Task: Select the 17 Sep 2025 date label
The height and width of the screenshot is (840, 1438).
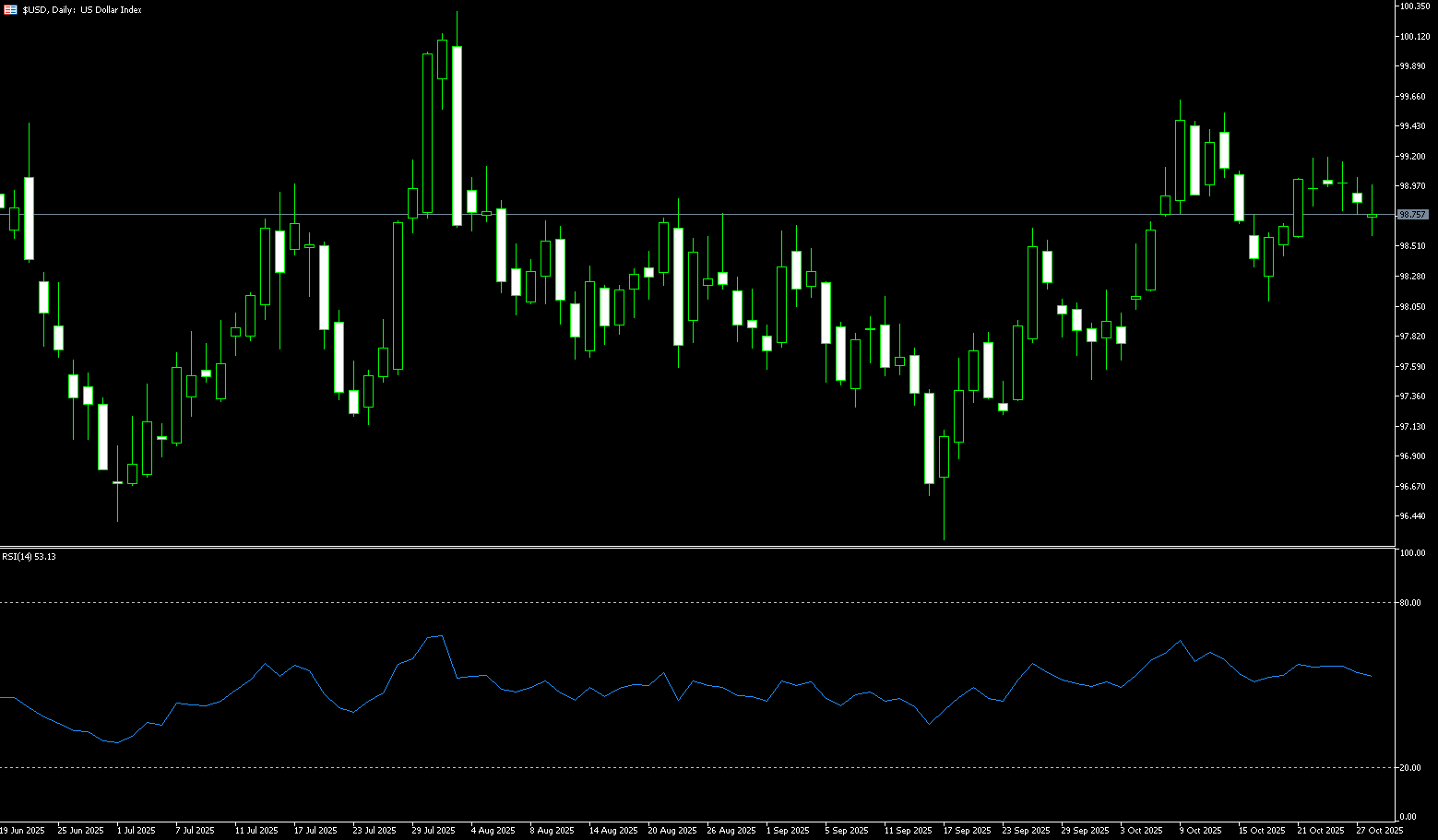Action: click(968, 831)
